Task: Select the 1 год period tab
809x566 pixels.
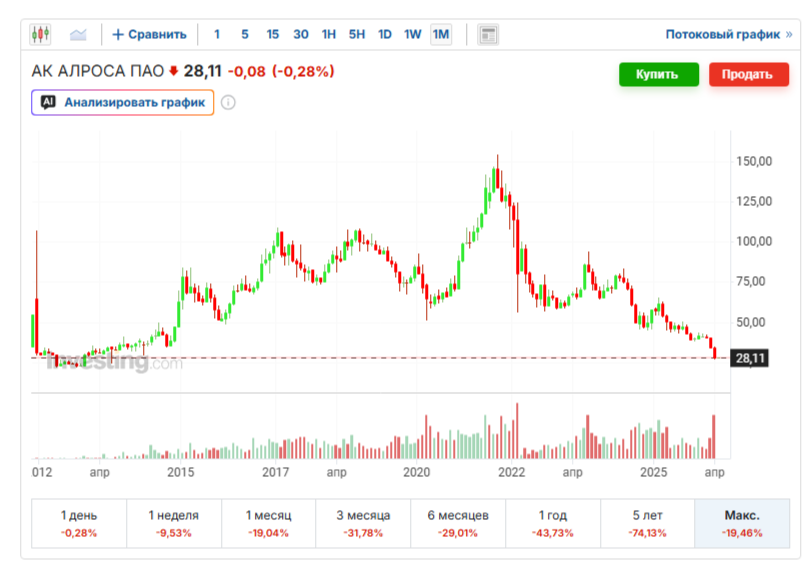Action: (x=553, y=523)
